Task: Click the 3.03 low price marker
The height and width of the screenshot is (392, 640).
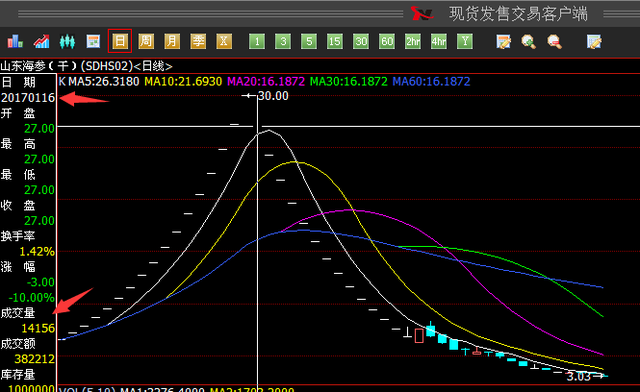Action: (x=578, y=376)
